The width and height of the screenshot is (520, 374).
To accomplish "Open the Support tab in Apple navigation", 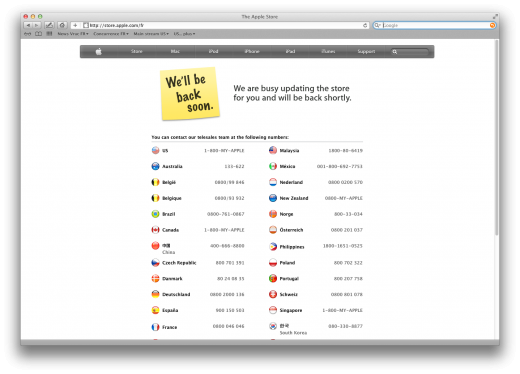I will click(366, 51).
